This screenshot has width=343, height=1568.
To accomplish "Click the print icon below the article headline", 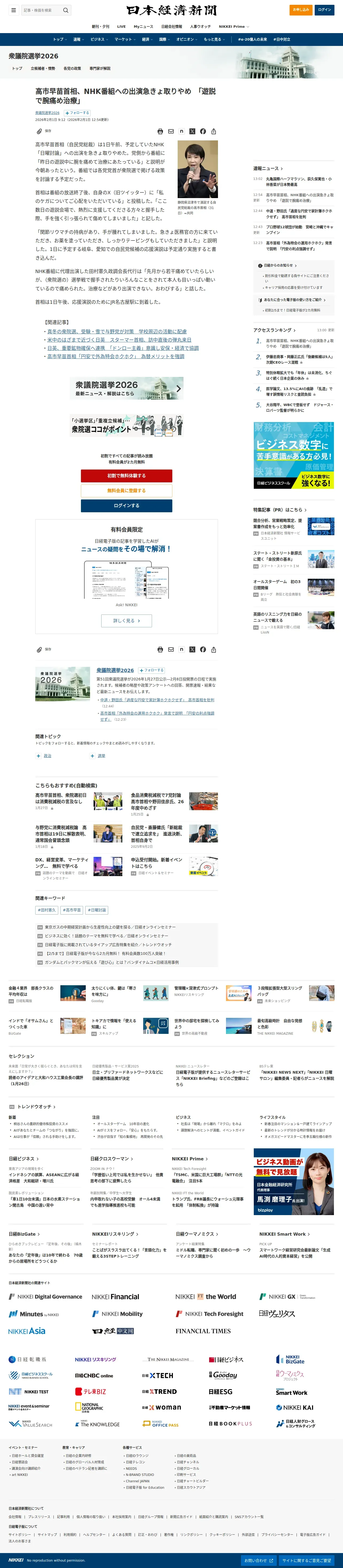I will tap(160, 132).
